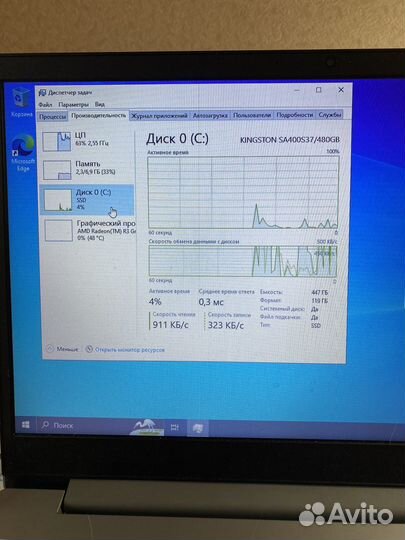Open the Параметры menu
Image resolution: width=405 pixels, height=540 pixels.
click(x=73, y=104)
